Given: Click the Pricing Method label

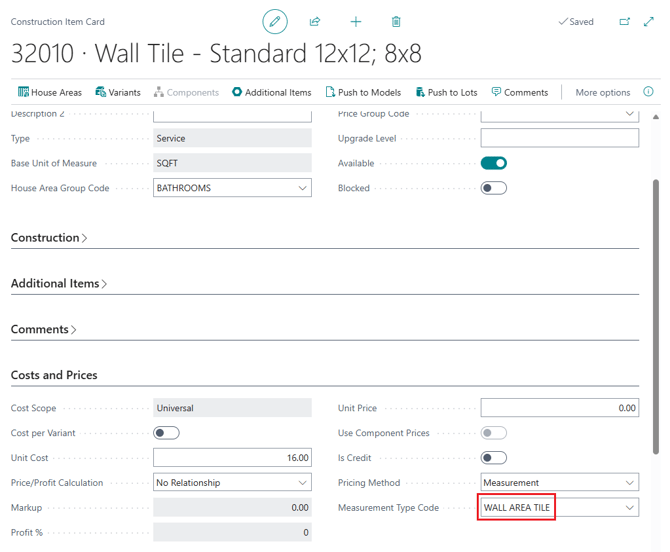Looking at the screenshot, I should [x=369, y=483].
